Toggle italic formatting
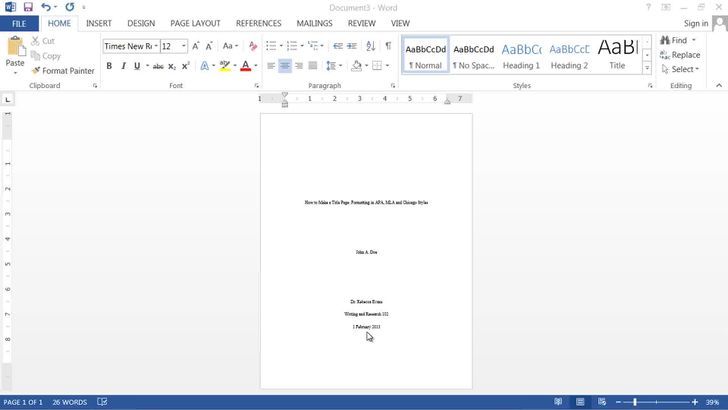This screenshot has height=410, width=728. 123,66
